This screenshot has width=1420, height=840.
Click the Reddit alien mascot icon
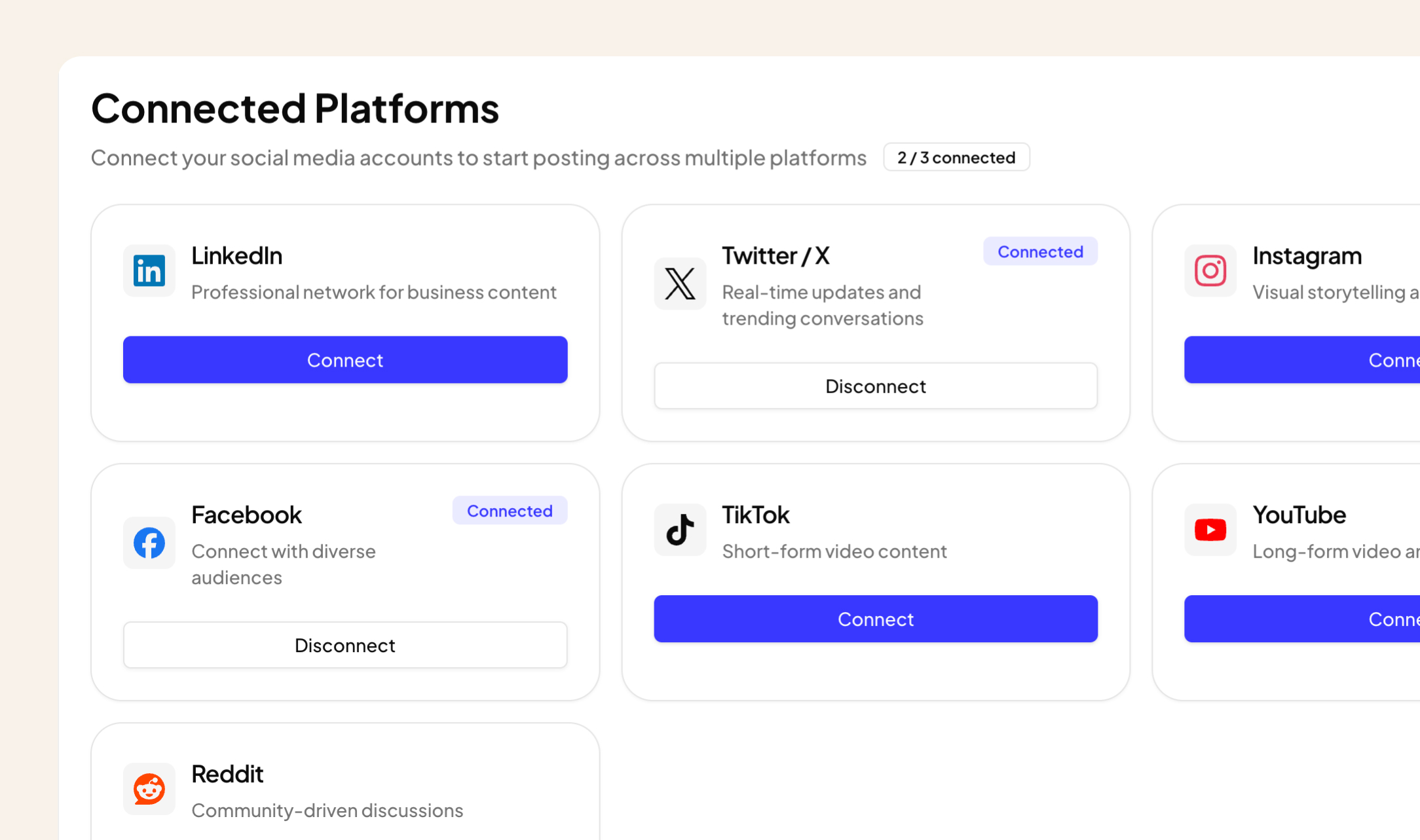coord(149,789)
